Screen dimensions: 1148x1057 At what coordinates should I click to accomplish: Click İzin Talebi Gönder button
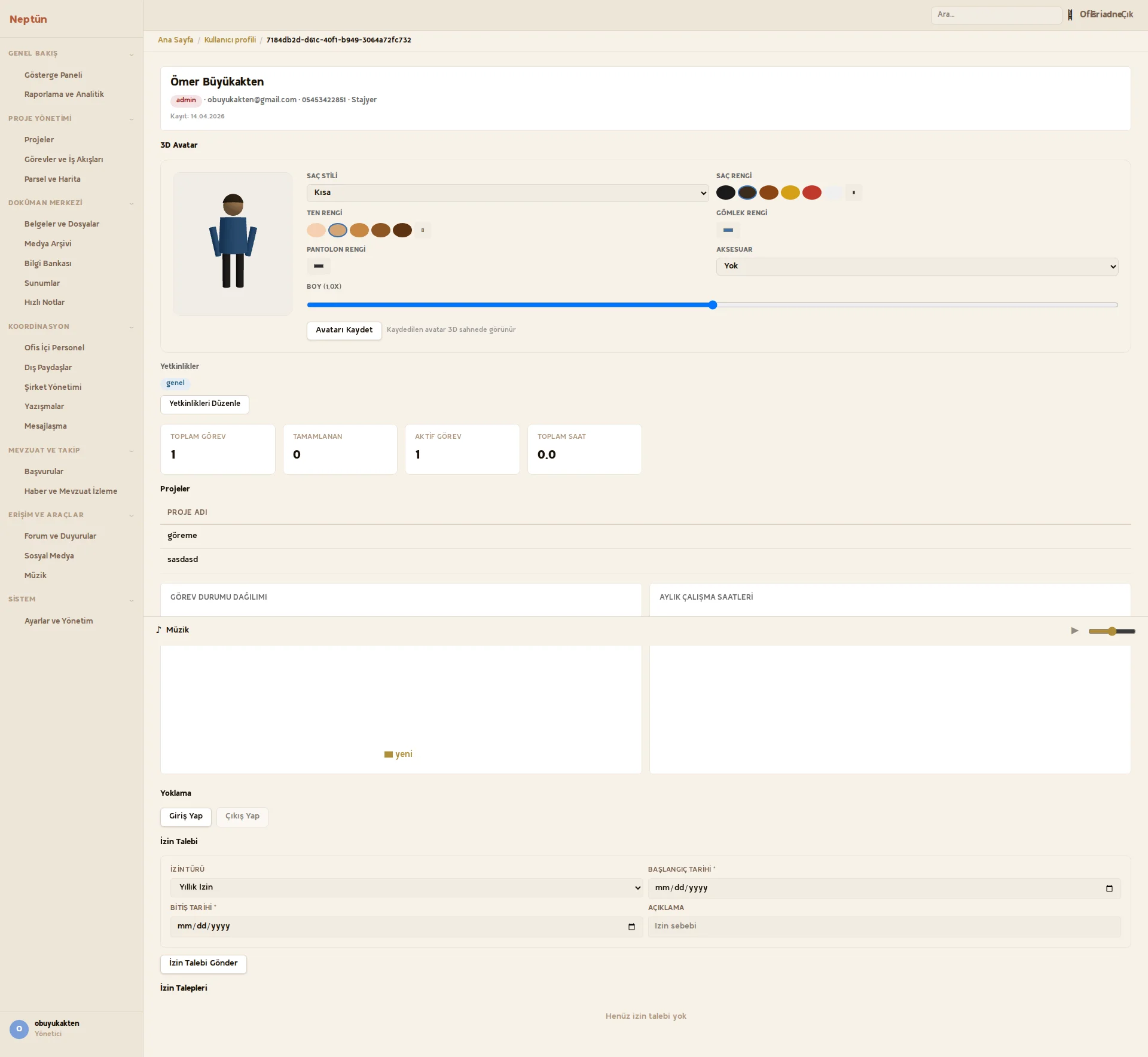pos(203,964)
